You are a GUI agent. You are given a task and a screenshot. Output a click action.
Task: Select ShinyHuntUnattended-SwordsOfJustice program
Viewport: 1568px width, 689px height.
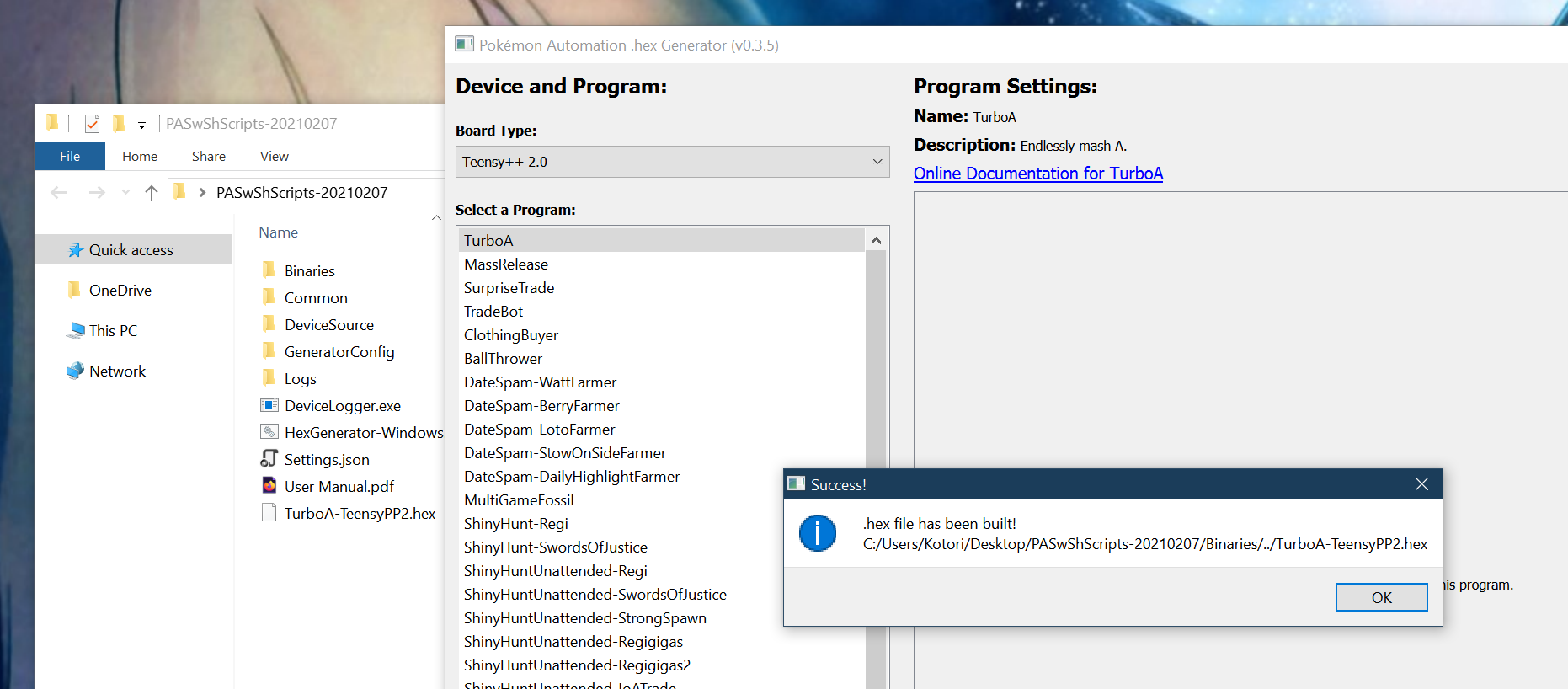pos(621,594)
